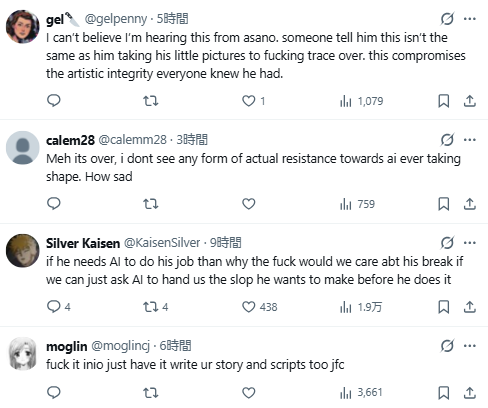Retweet Silver Kaisen's post with 4 retweets

point(156,307)
